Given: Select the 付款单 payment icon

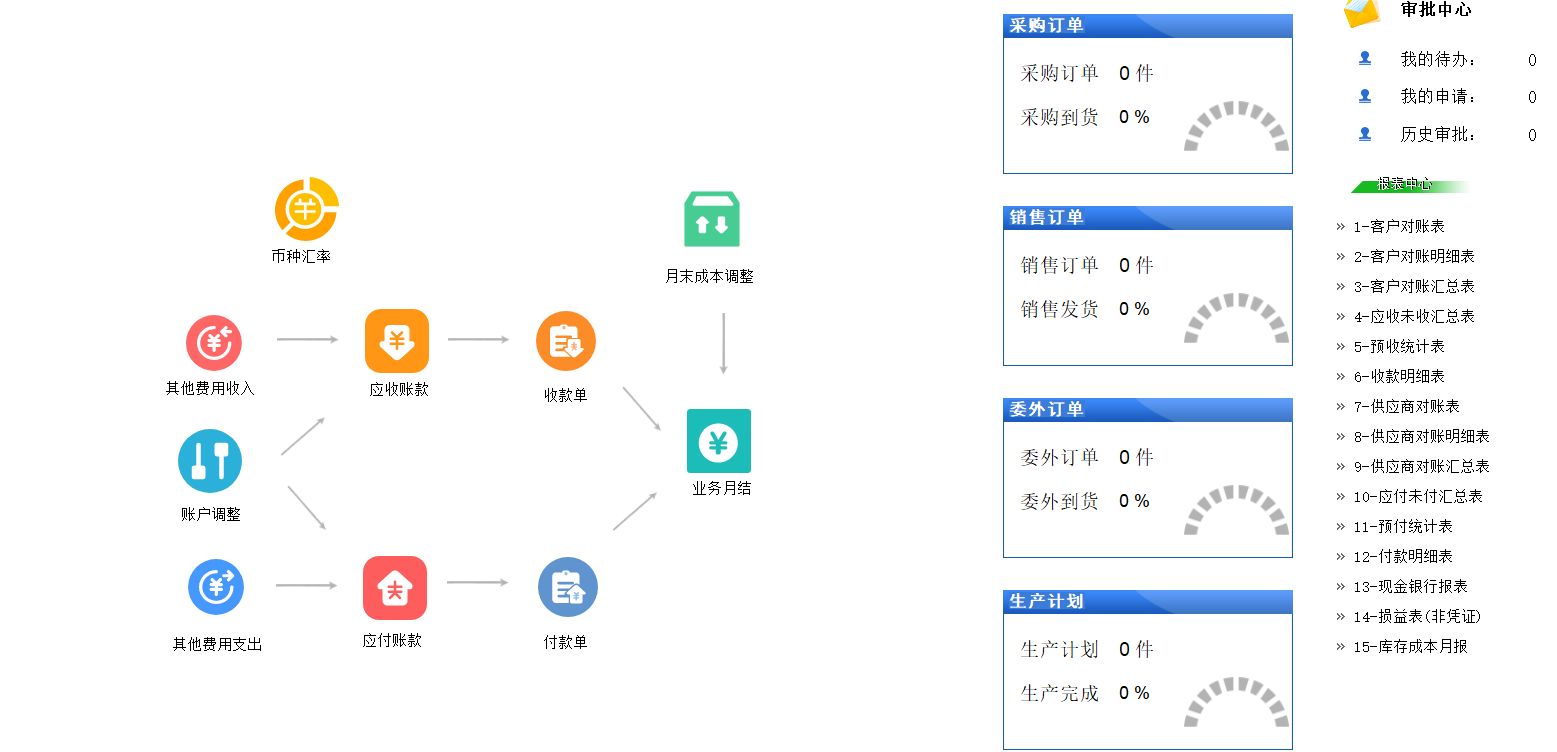Looking at the screenshot, I should 567,588.
